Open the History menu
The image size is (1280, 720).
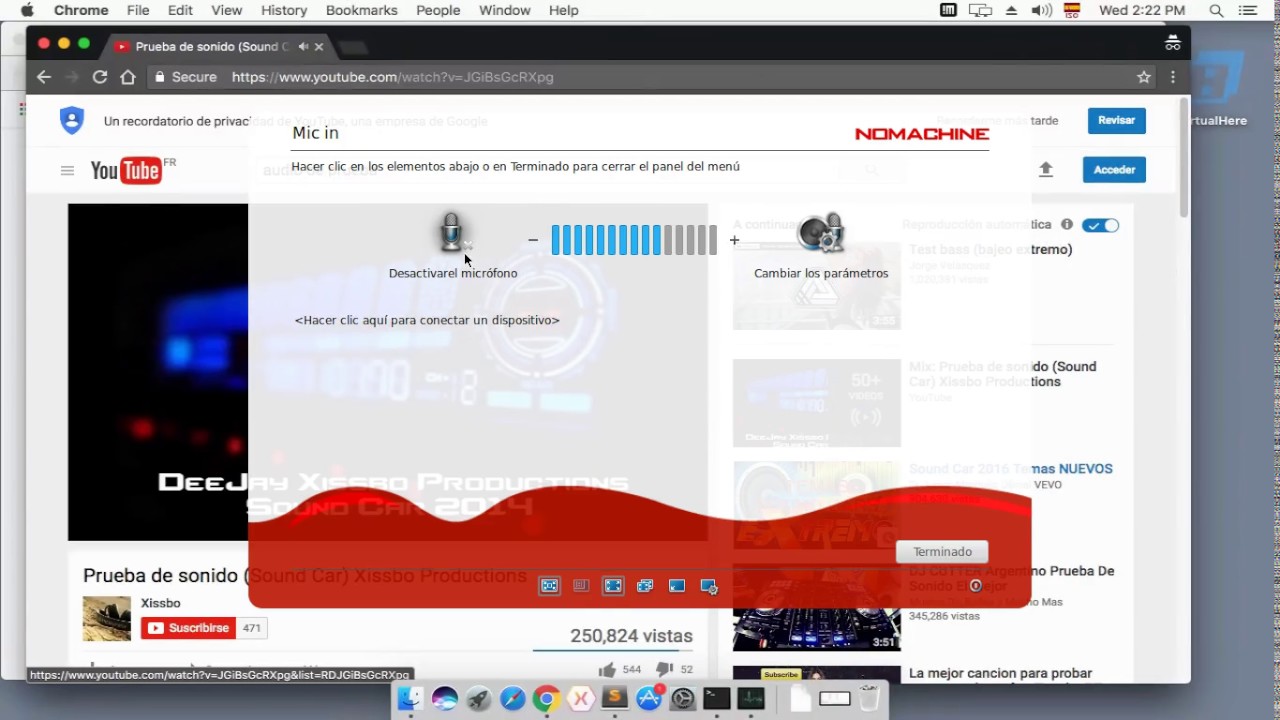[284, 10]
